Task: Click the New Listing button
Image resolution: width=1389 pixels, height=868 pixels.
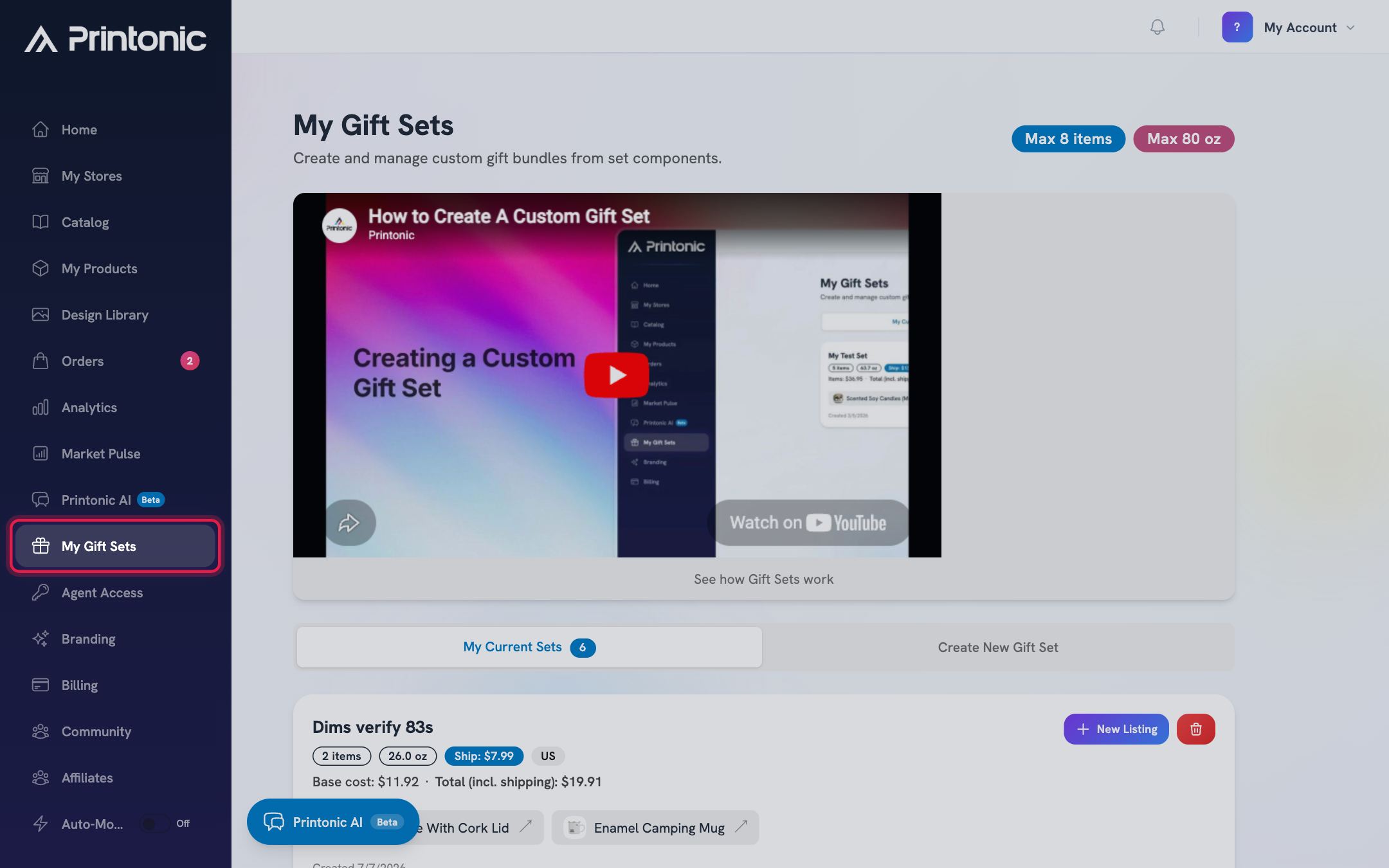Action: 1116,729
